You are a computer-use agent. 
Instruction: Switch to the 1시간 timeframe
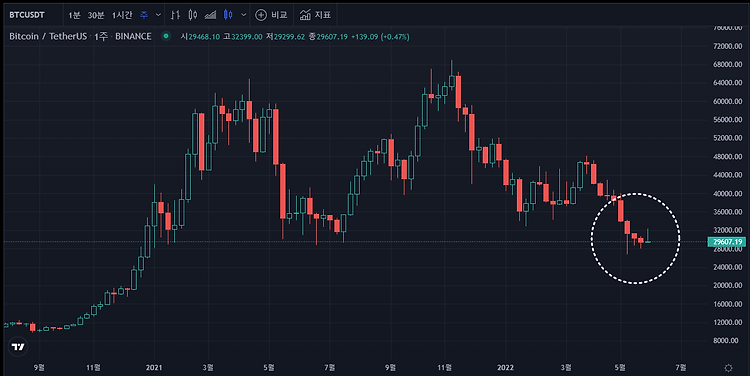122,15
